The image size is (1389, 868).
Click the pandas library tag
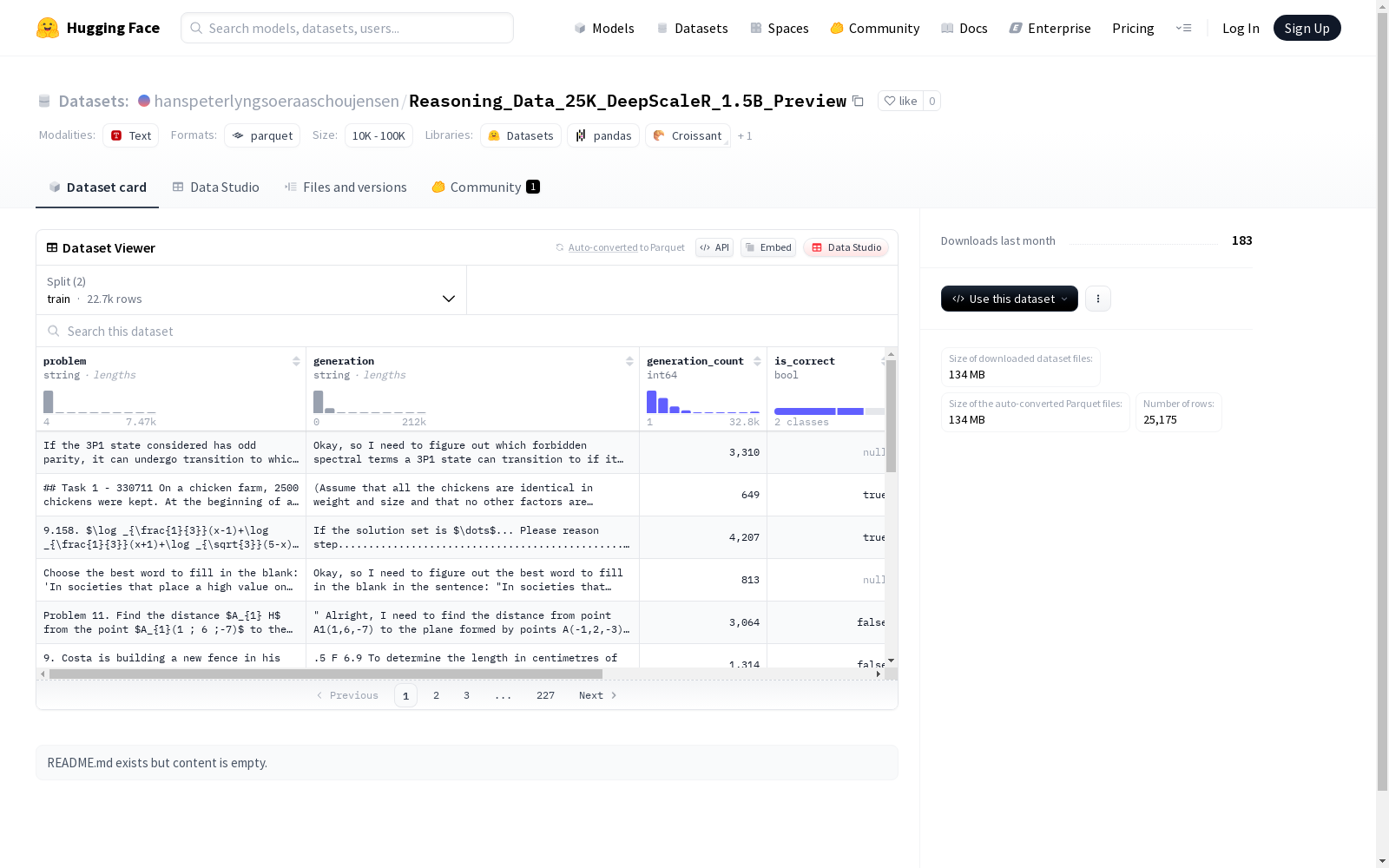coord(603,135)
